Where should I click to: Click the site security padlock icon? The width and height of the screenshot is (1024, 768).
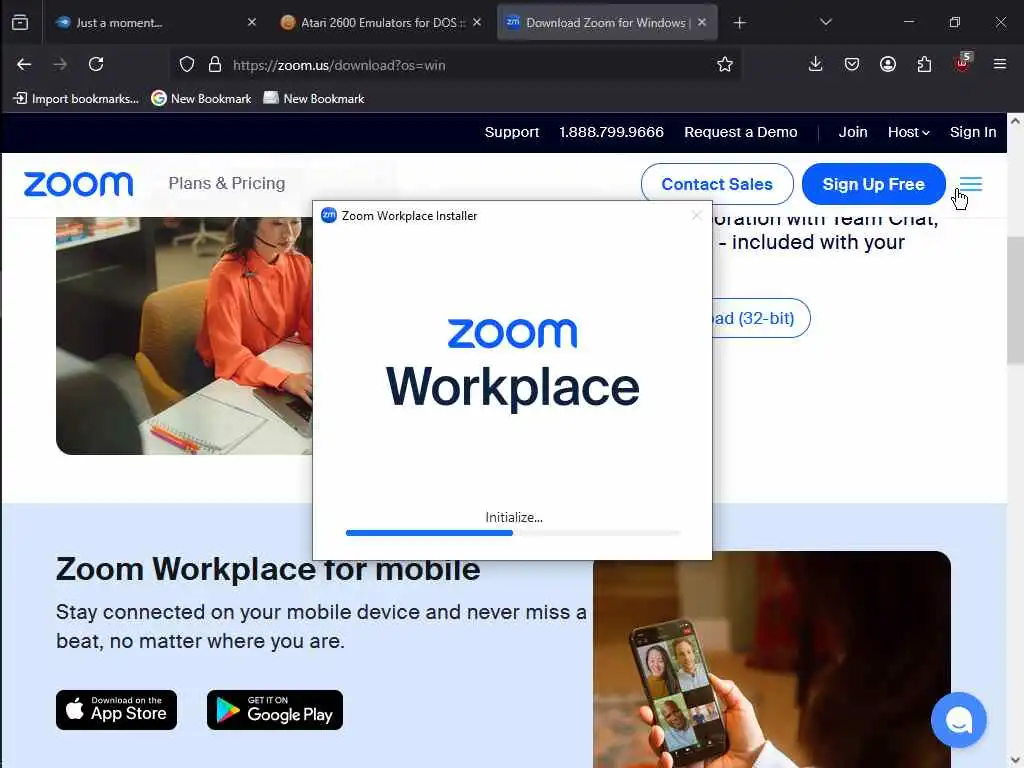[x=215, y=65]
